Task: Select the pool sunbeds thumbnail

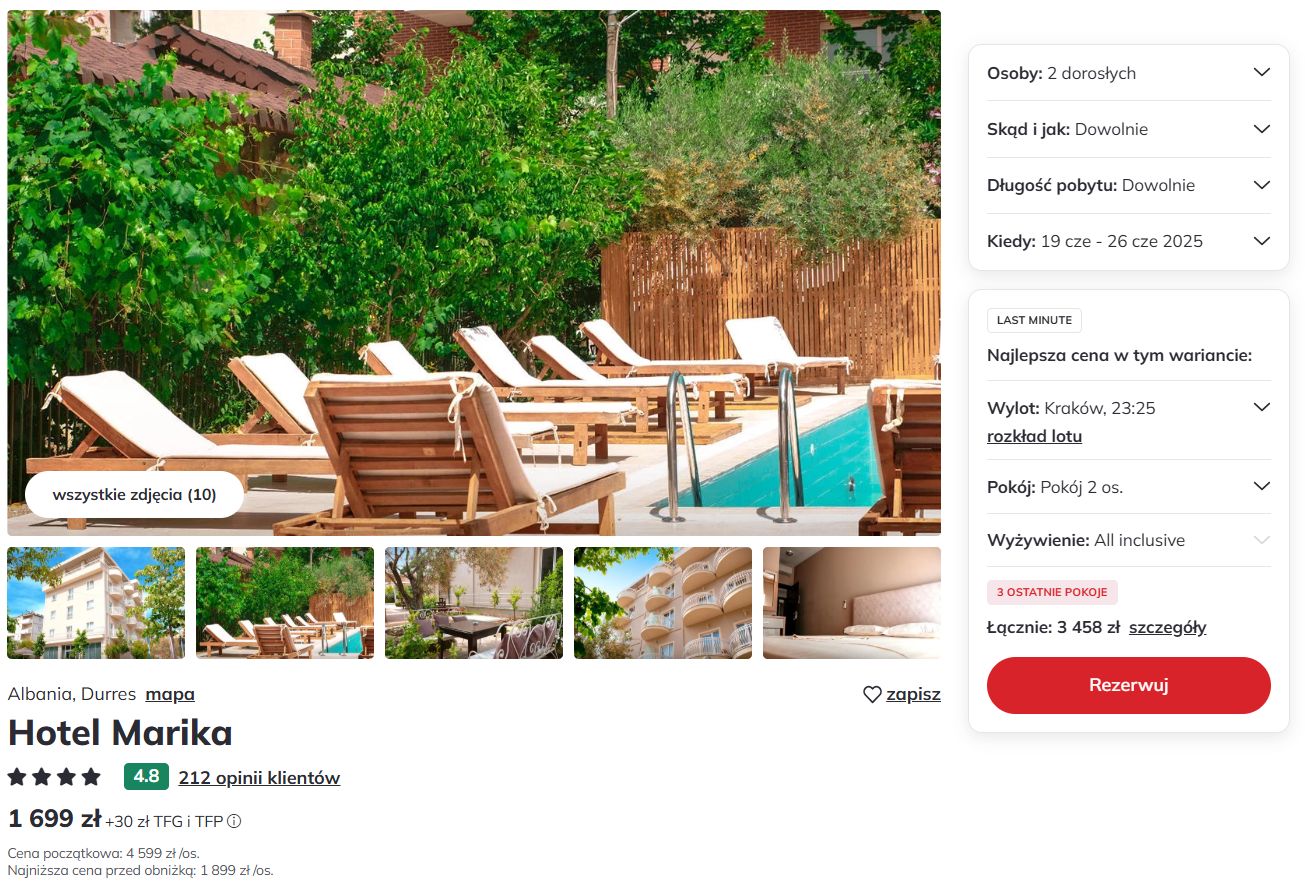Action: point(285,603)
